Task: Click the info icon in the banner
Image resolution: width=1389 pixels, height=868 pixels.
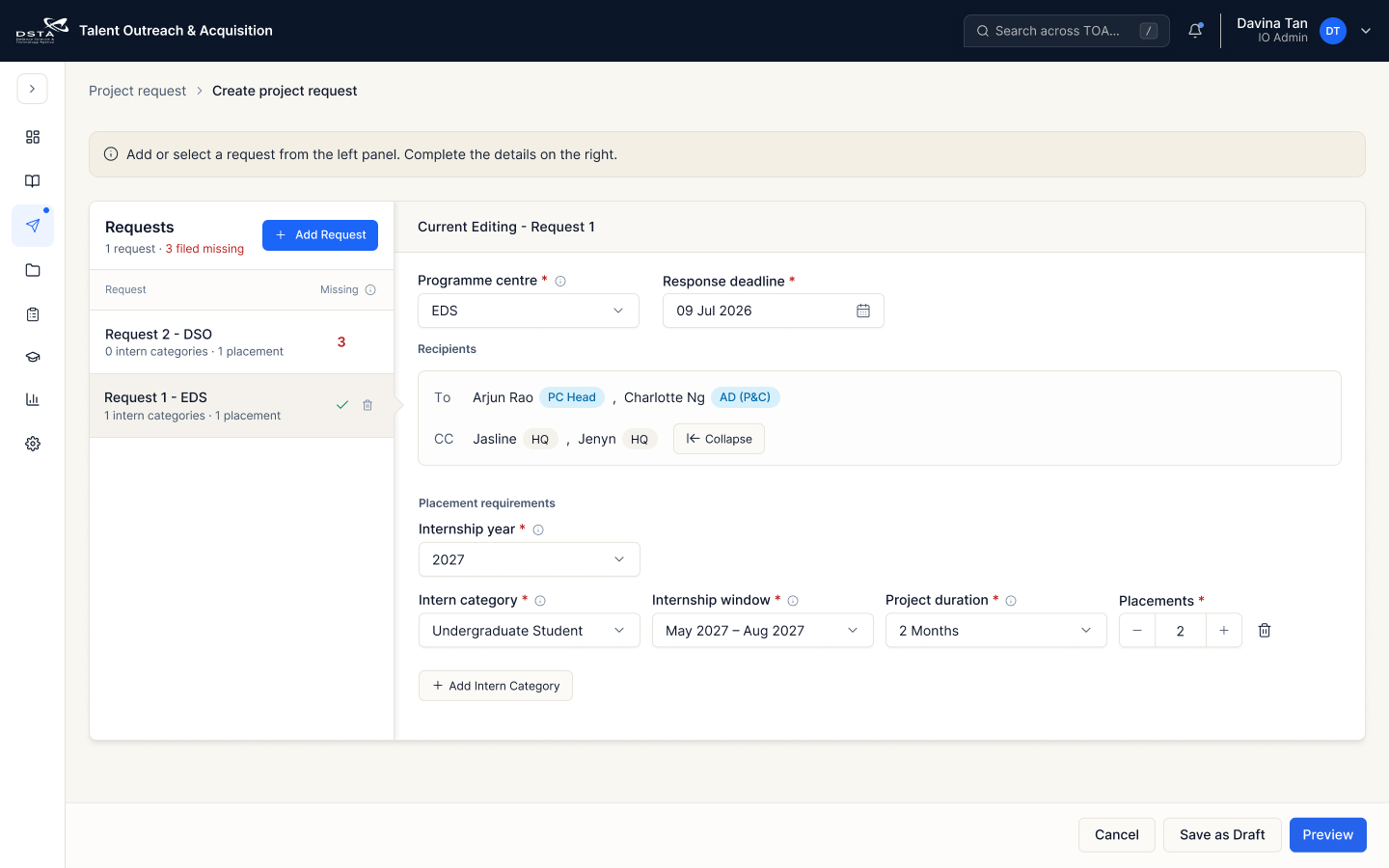Action: click(111, 154)
